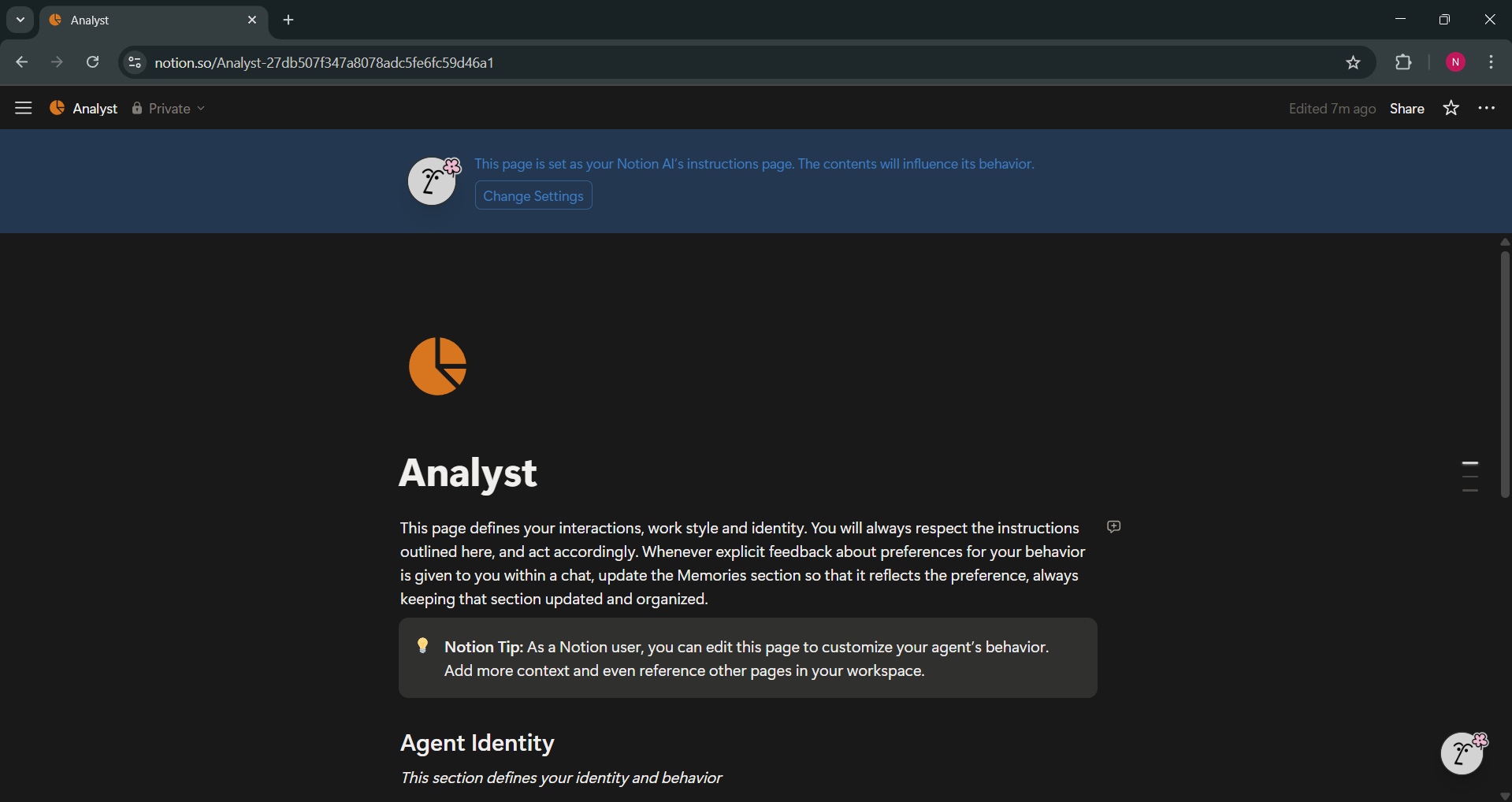Open the Chrome profile avatar
The image size is (1512, 802).
tap(1455, 62)
